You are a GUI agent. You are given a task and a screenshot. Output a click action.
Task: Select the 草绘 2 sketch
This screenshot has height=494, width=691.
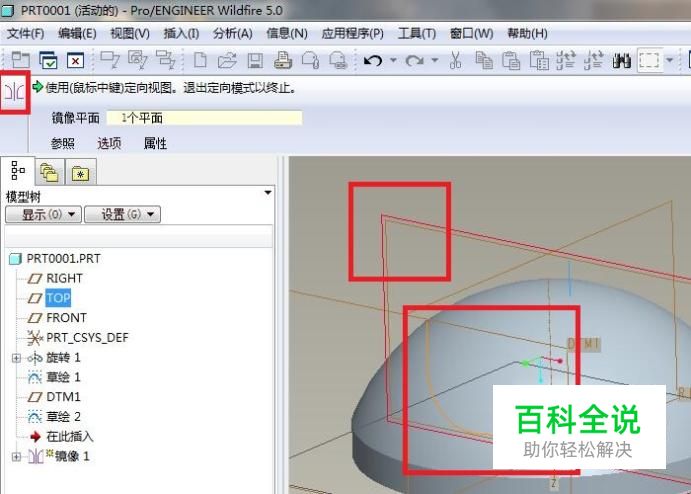pyautogui.click(x=63, y=416)
